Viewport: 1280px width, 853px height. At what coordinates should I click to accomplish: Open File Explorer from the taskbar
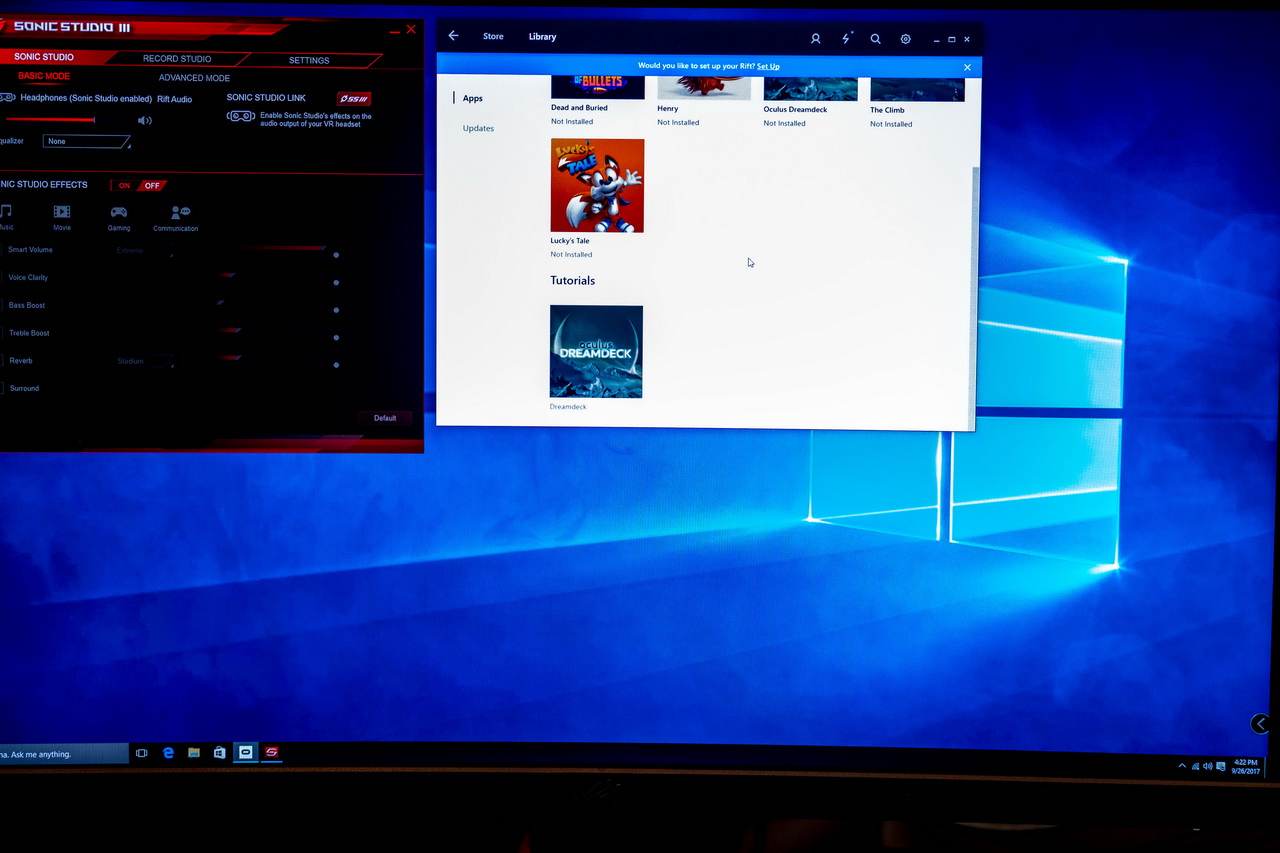194,753
